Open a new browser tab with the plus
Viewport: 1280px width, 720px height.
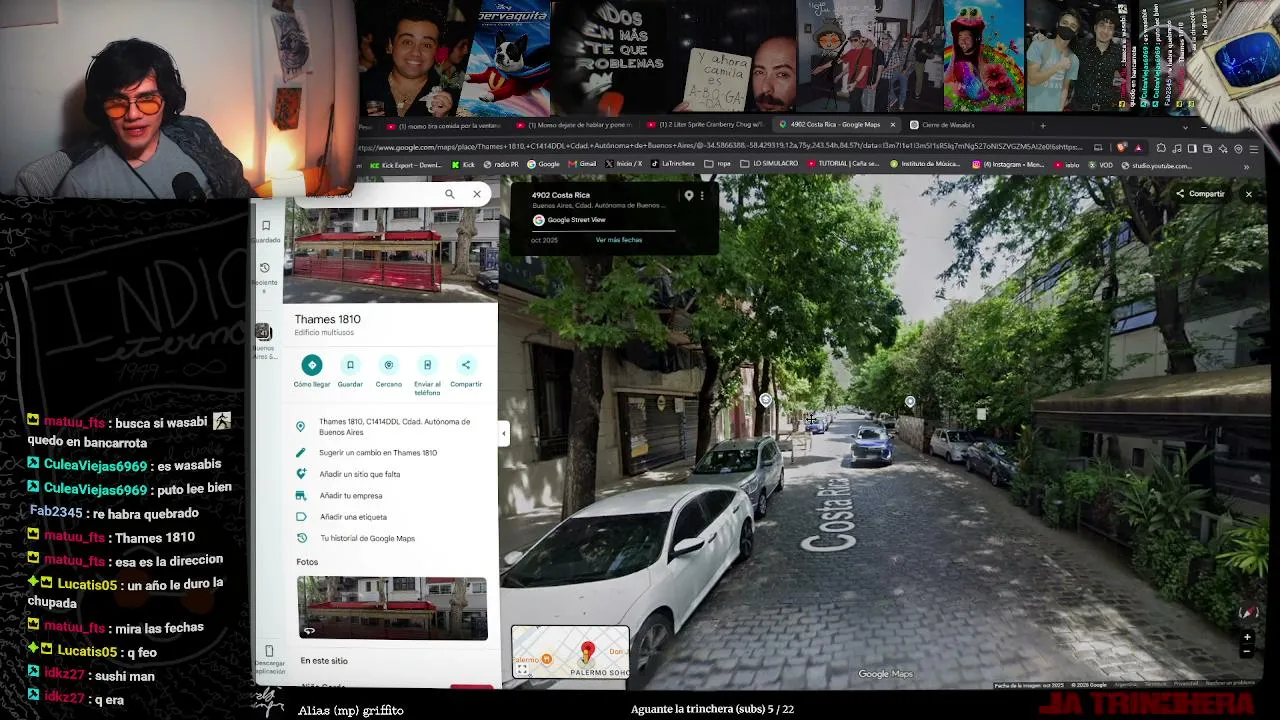click(x=1042, y=125)
